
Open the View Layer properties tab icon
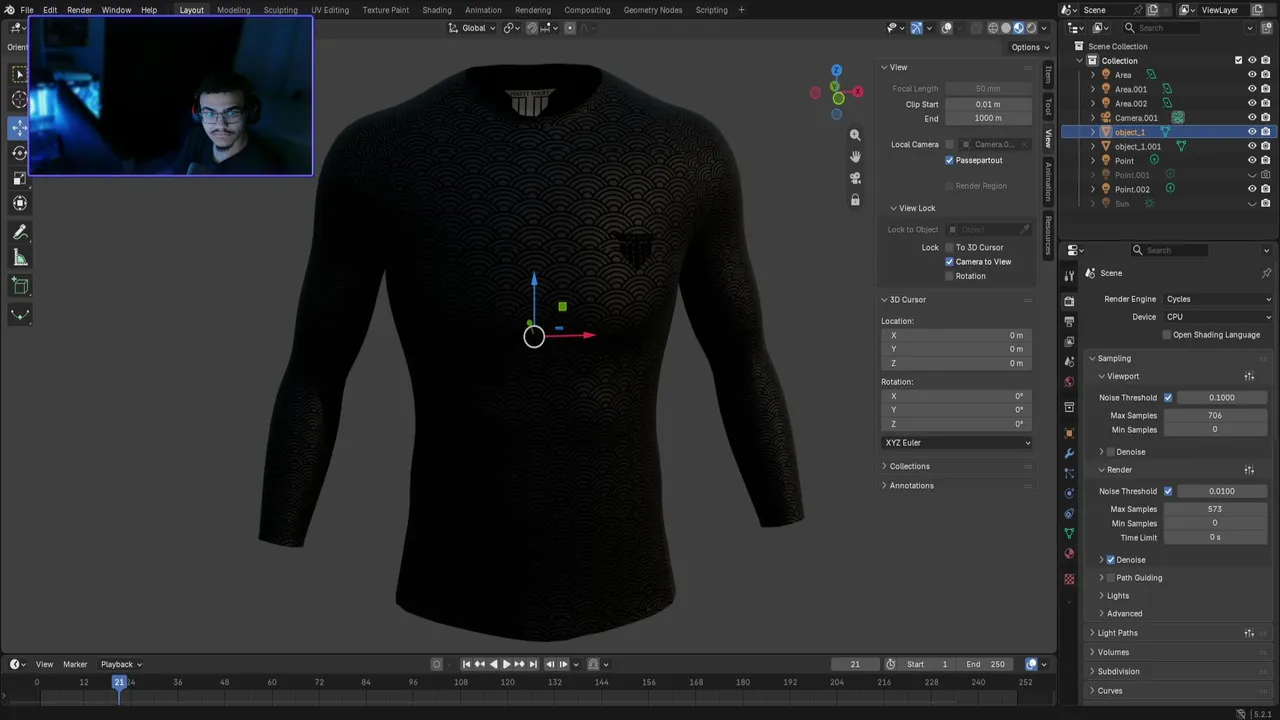[1069, 342]
